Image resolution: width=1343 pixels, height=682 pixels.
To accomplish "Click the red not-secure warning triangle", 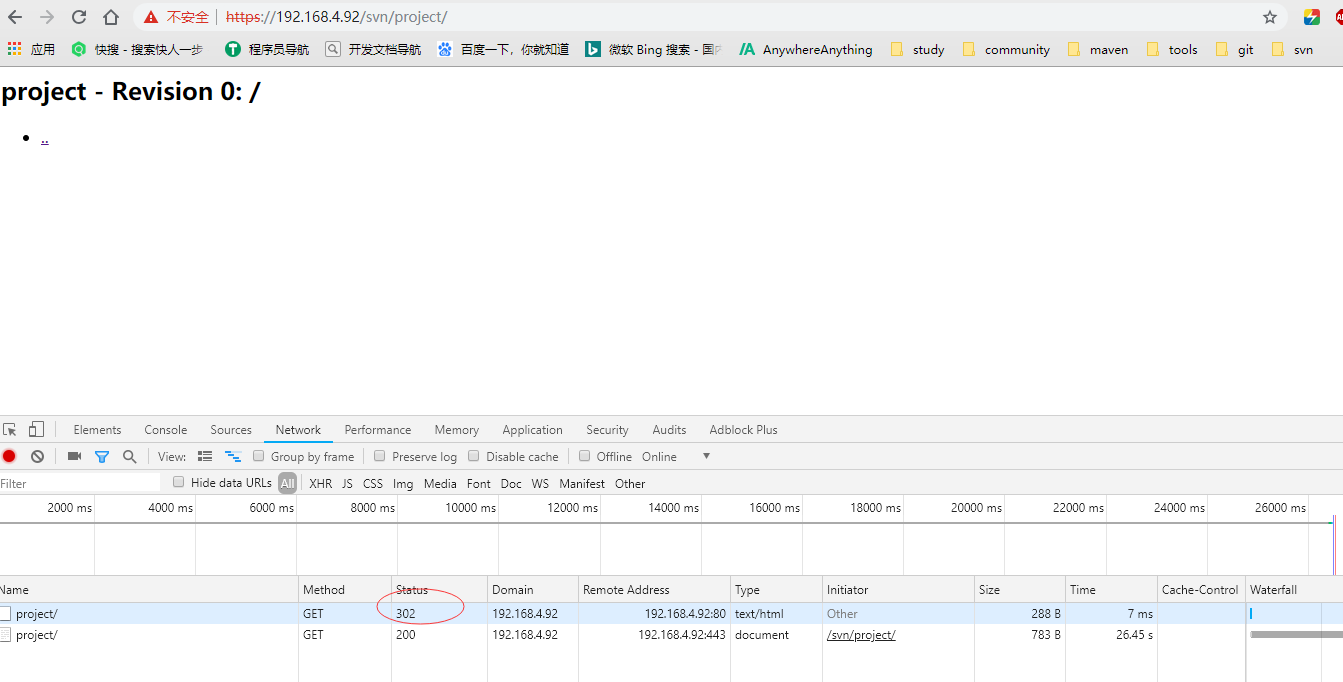I will pos(151,17).
